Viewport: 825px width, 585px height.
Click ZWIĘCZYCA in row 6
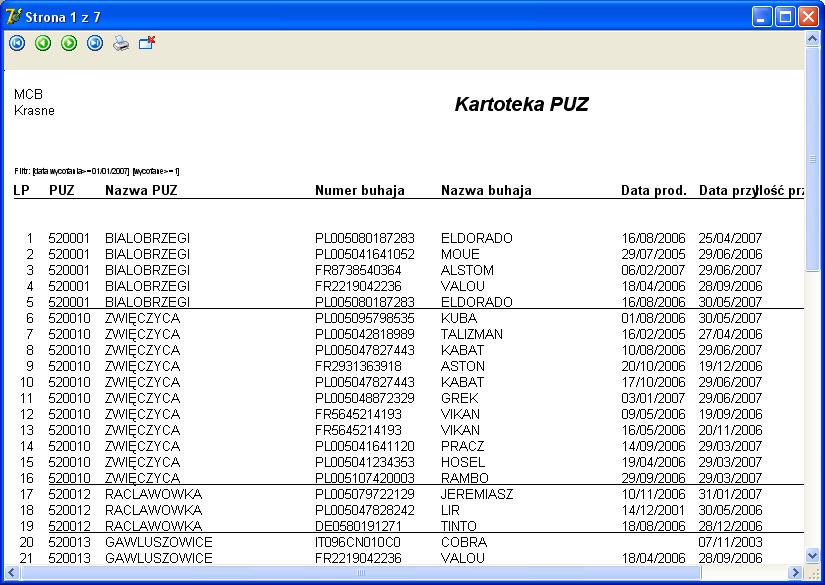click(143, 318)
